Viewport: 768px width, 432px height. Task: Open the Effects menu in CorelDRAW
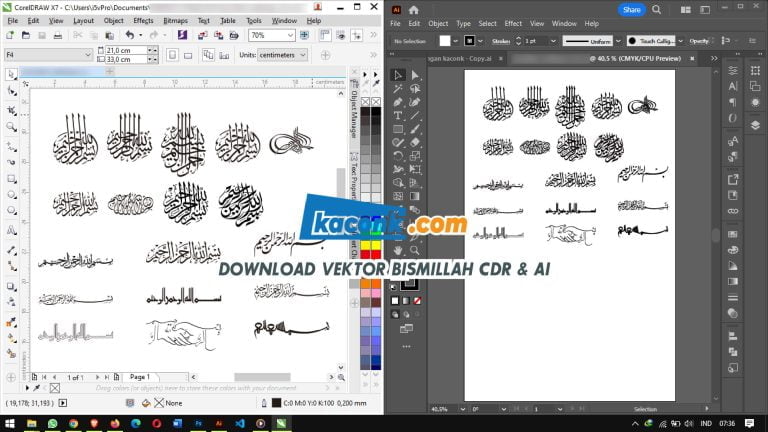(x=143, y=21)
